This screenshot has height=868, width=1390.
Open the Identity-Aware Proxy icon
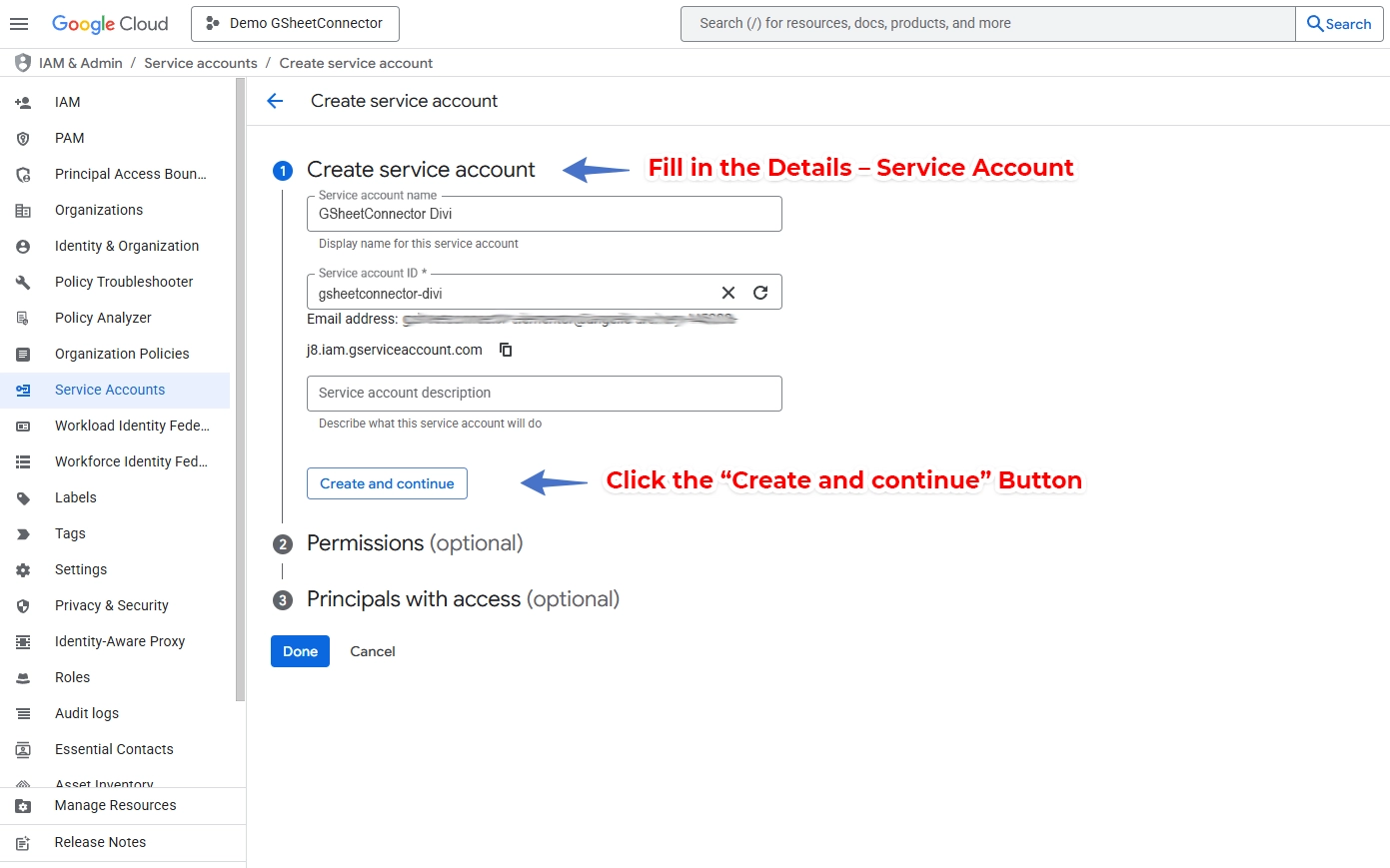[23, 641]
